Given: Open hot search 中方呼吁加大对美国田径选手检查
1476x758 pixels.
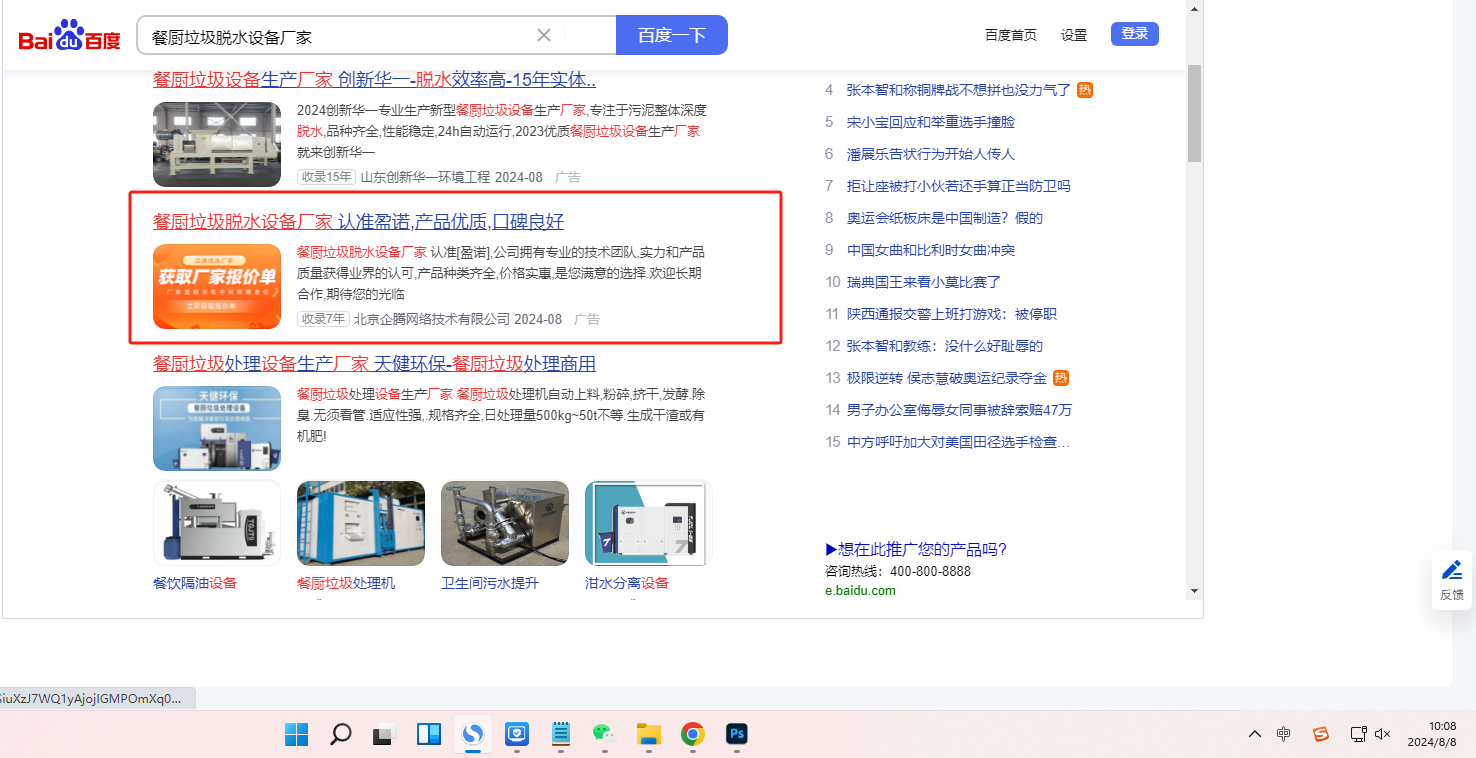Looking at the screenshot, I should 958,442.
